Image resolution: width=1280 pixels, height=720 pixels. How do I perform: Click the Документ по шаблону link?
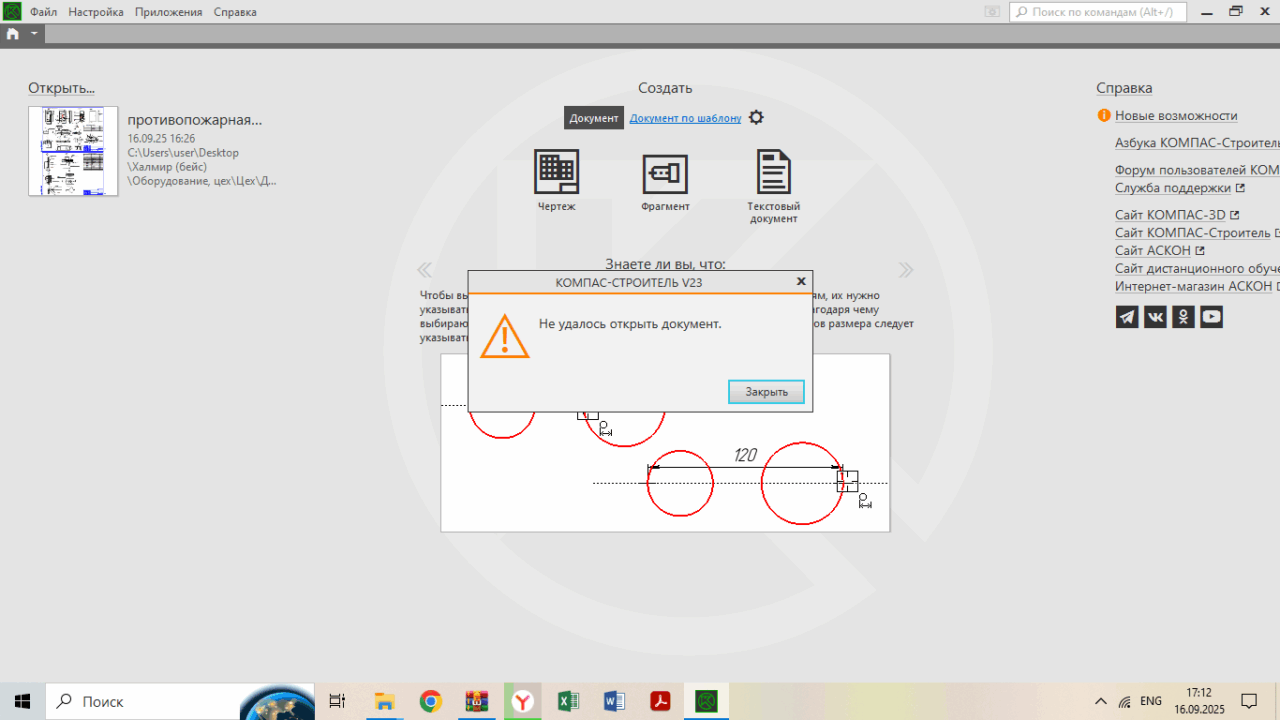click(685, 118)
